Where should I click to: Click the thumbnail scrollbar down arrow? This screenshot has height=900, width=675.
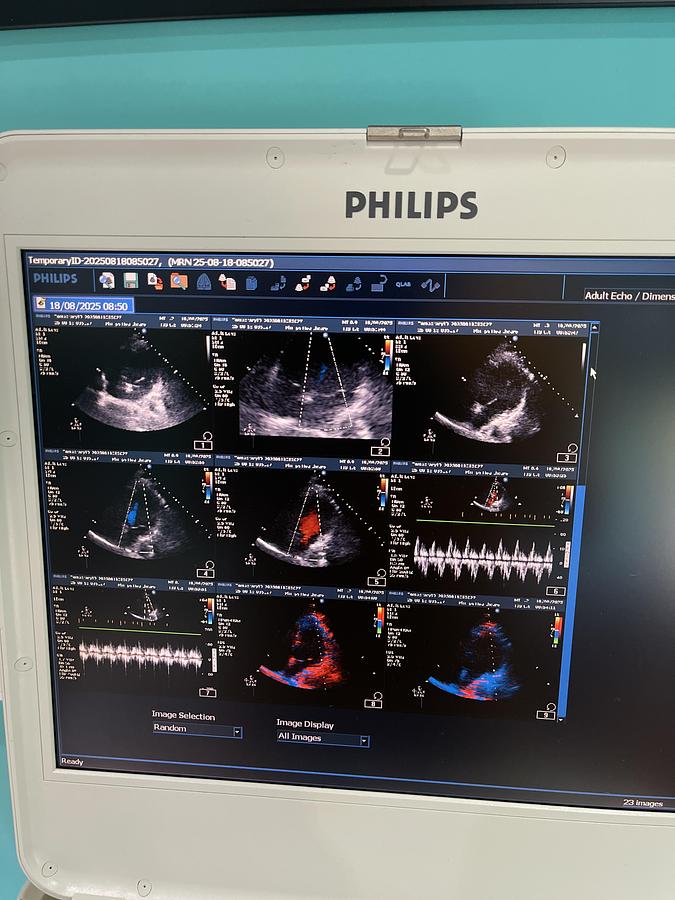(x=561, y=719)
